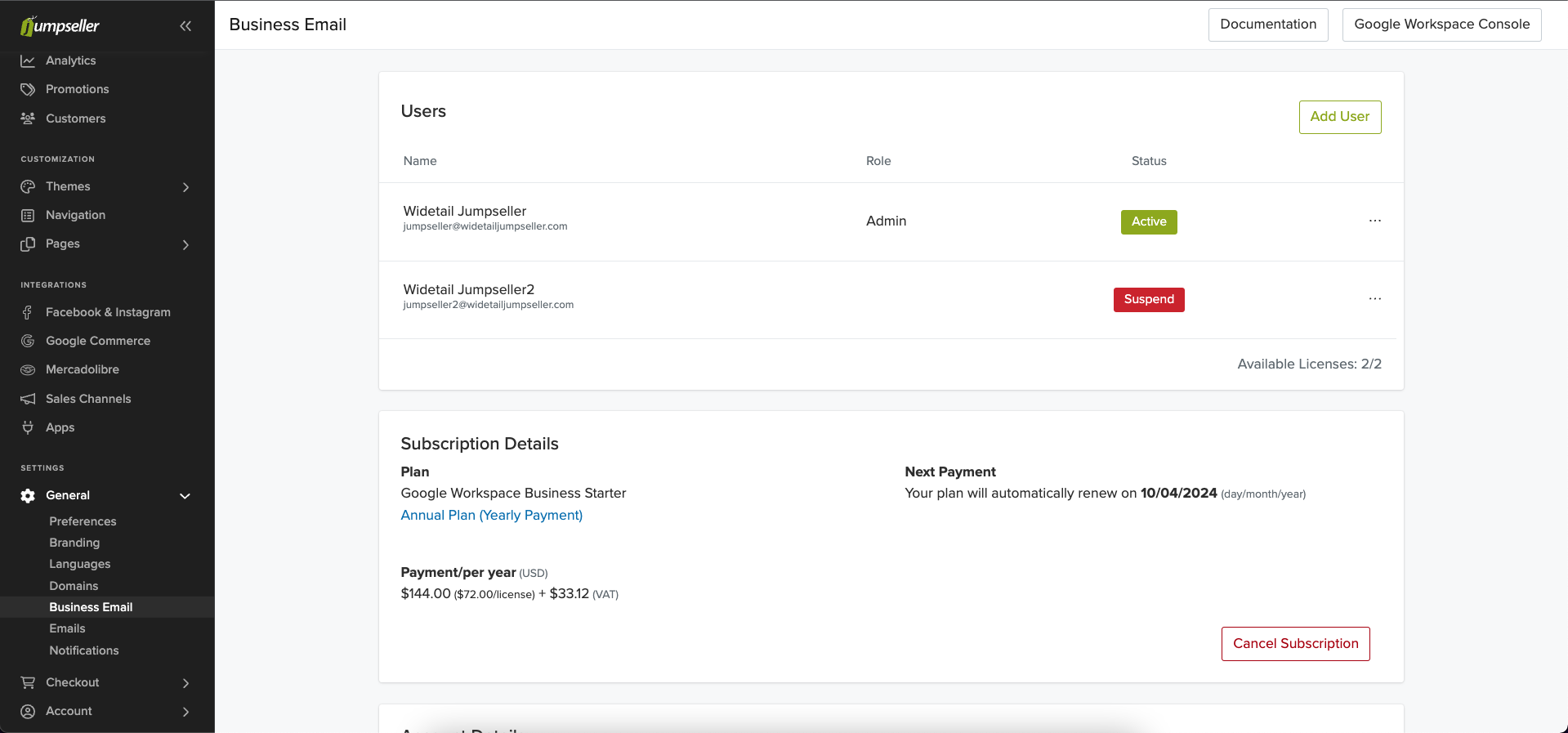Click the Checkout cart icon
The image size is (1568, 733).
tap(28, 682)
